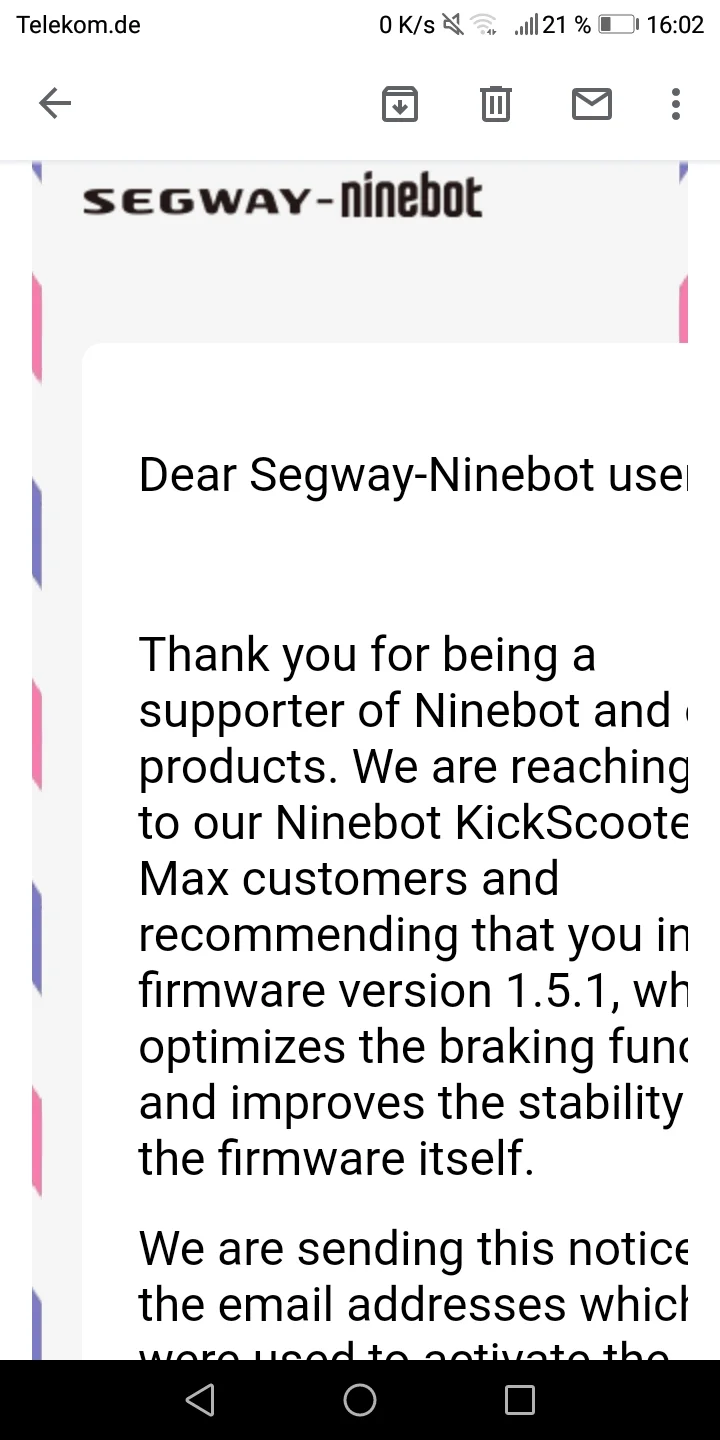This screenshot has width=720, height=1440.
Task: Tap the 0 K/s network speed indicator
Action: pos(406,25)
